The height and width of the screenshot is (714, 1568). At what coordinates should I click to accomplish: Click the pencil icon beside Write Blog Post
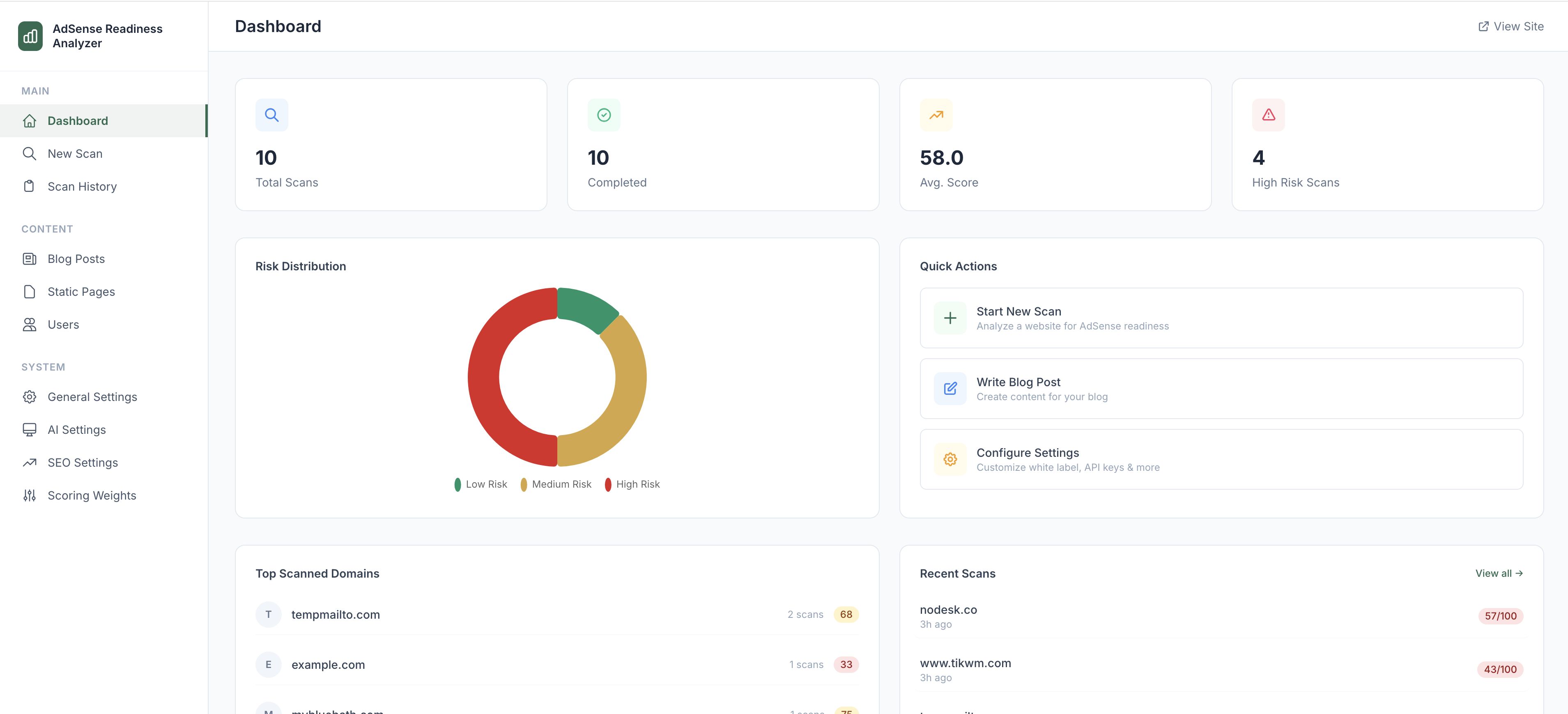click(x=950, y=389)
